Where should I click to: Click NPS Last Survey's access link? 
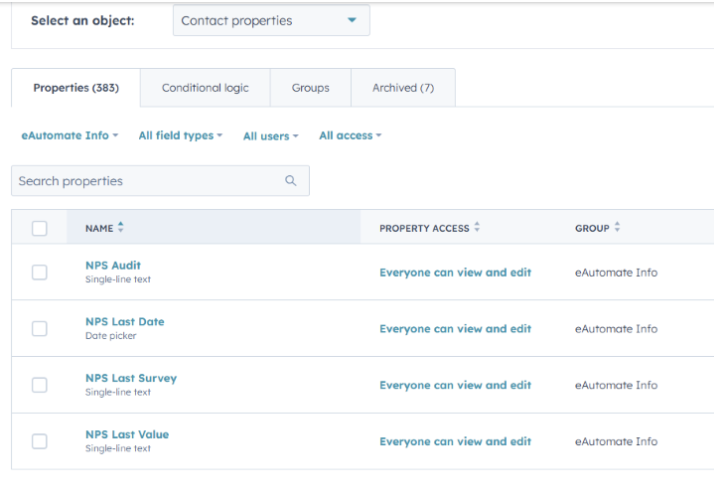[x=455, y=385]
